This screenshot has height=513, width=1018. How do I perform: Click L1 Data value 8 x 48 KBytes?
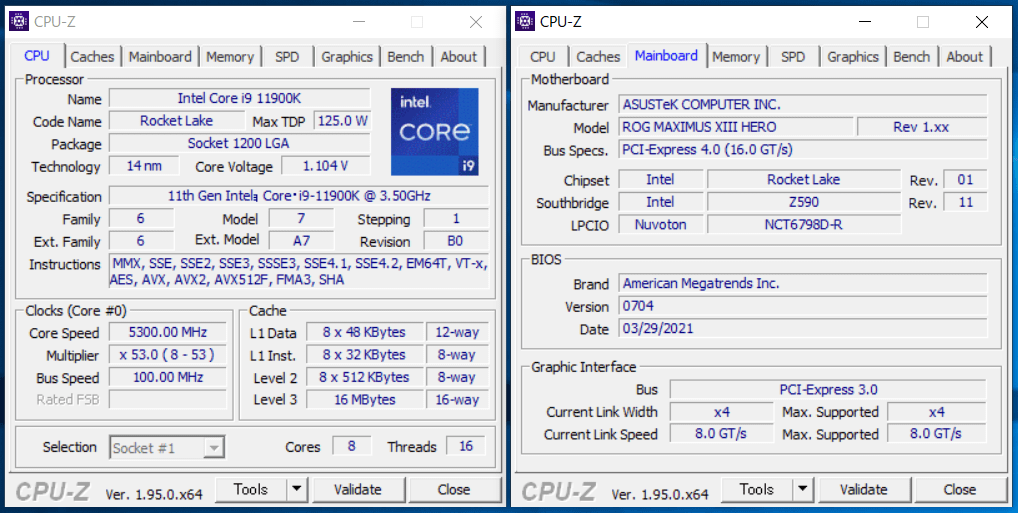[364, 332]
